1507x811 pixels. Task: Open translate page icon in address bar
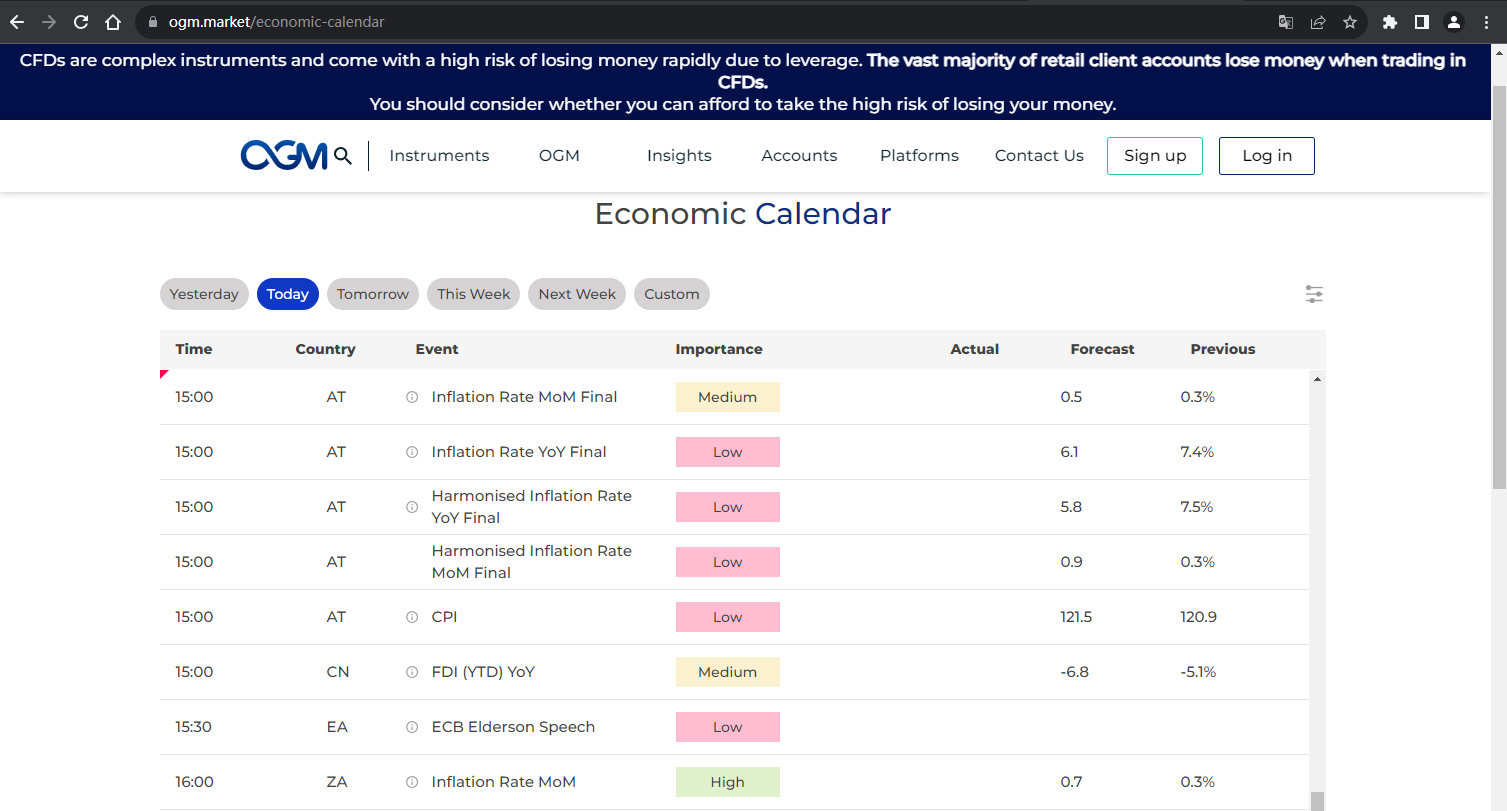click(1286, 22)
